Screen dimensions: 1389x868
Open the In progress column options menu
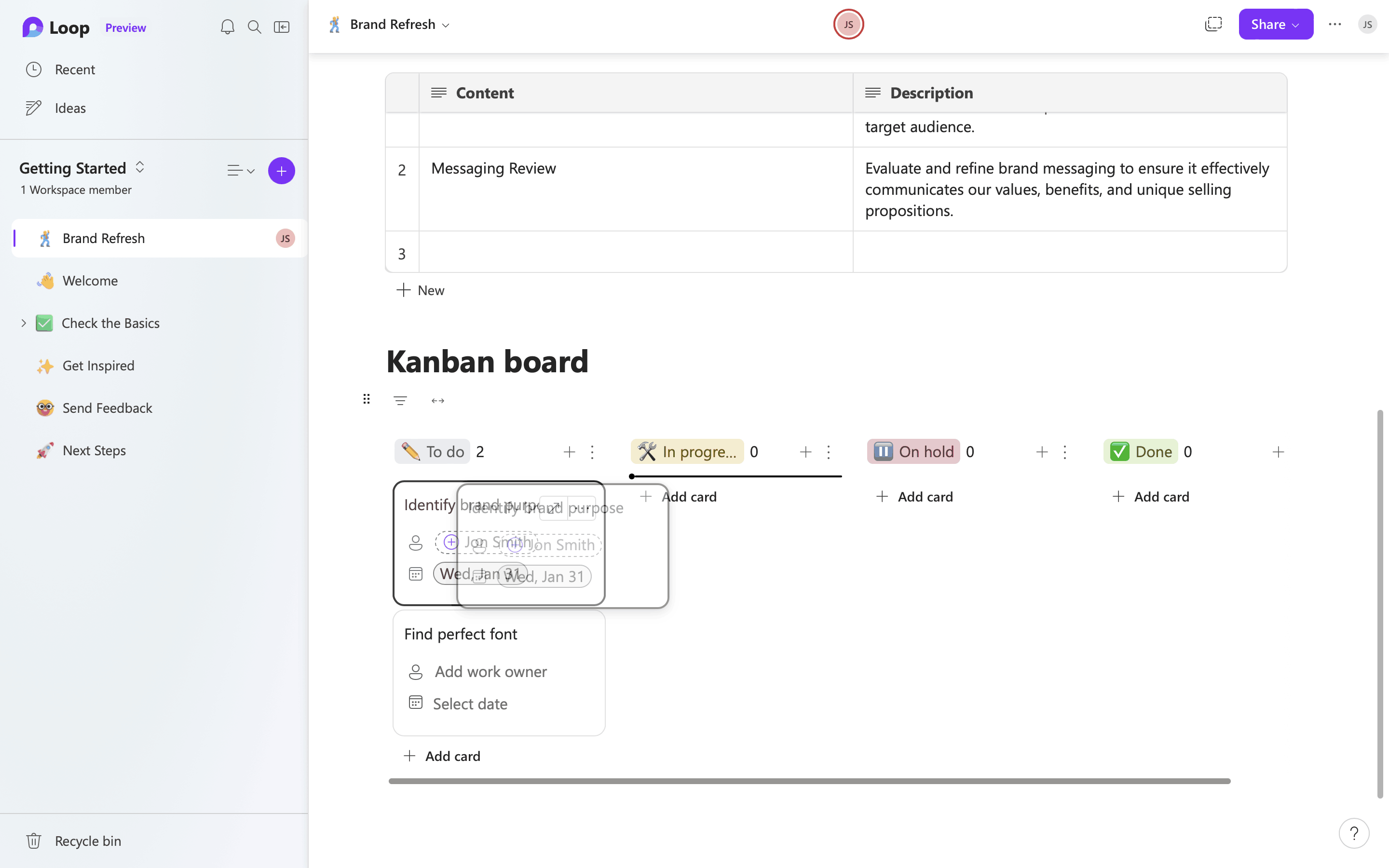pos(828,452)
